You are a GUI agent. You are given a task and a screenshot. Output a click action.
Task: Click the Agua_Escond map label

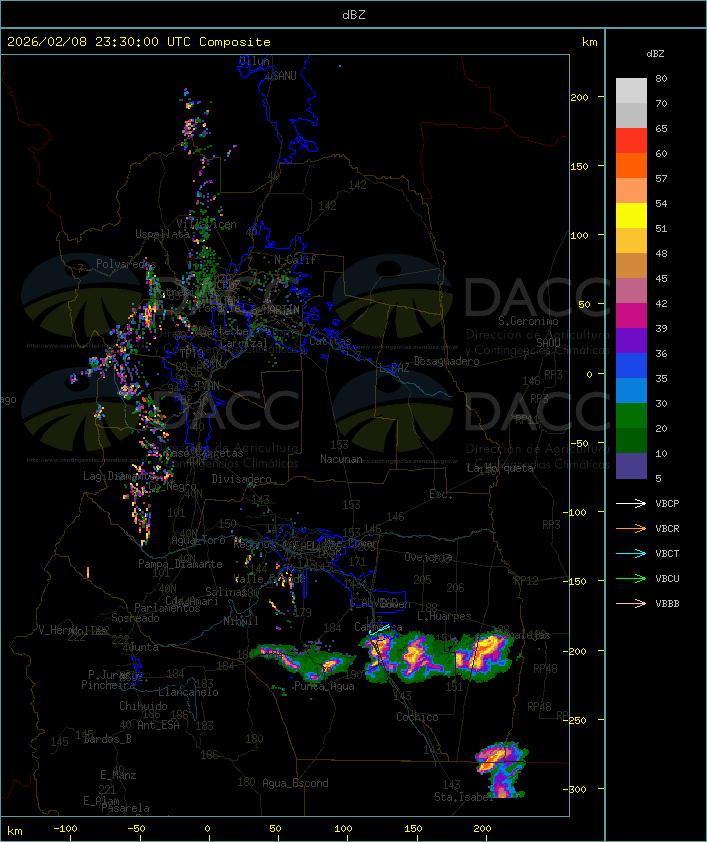click(295, 783)
